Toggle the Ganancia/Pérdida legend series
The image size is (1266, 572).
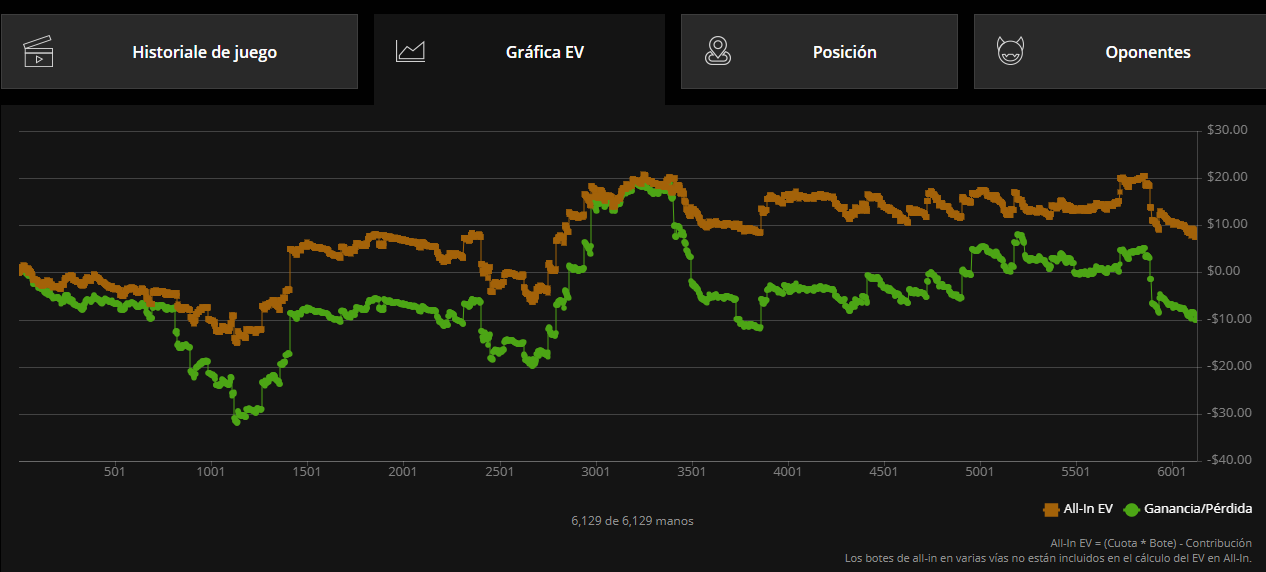click(x=1187, y=509)
